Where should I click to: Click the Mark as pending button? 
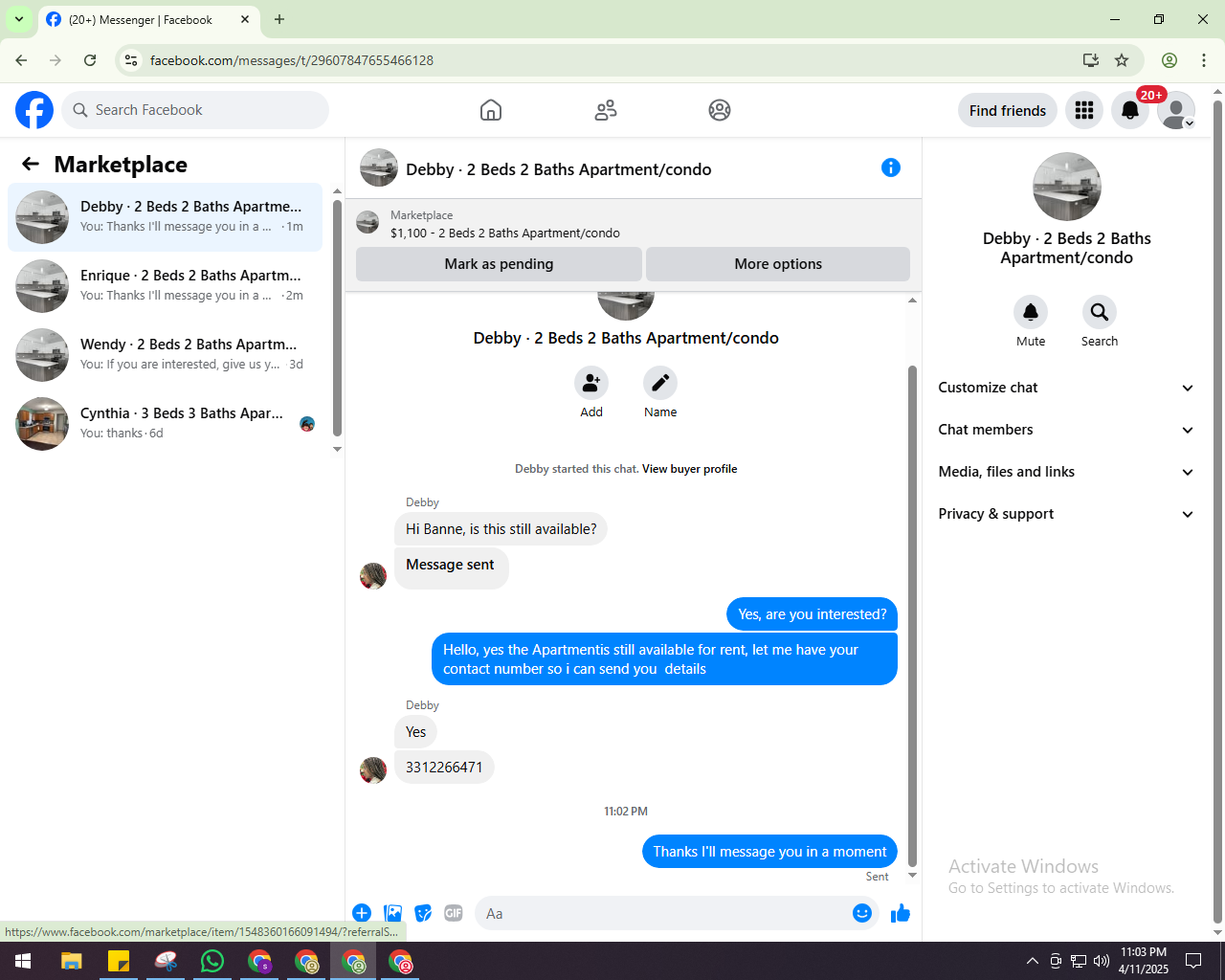499,264
